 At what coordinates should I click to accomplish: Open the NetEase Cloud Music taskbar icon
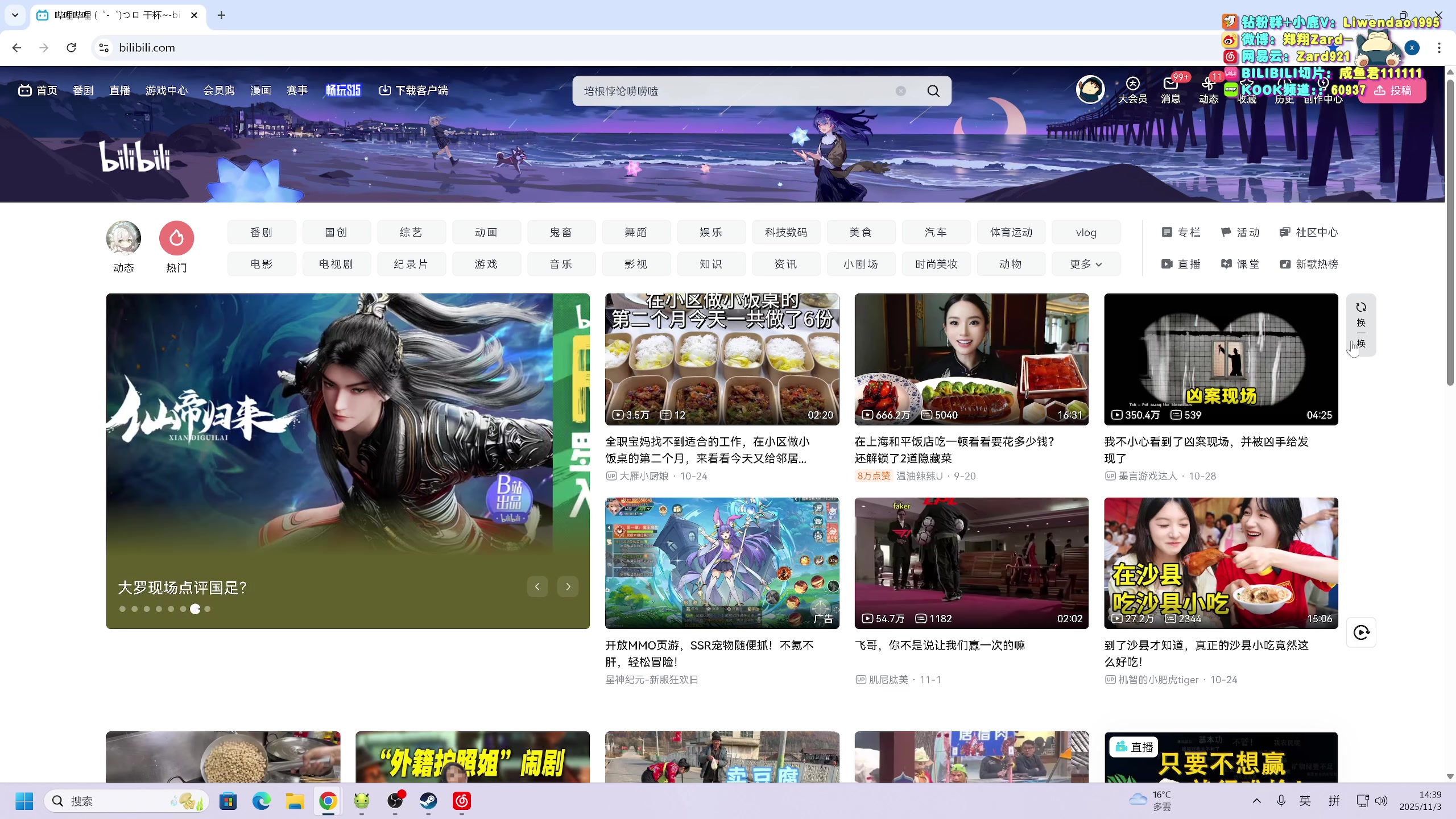461,801
